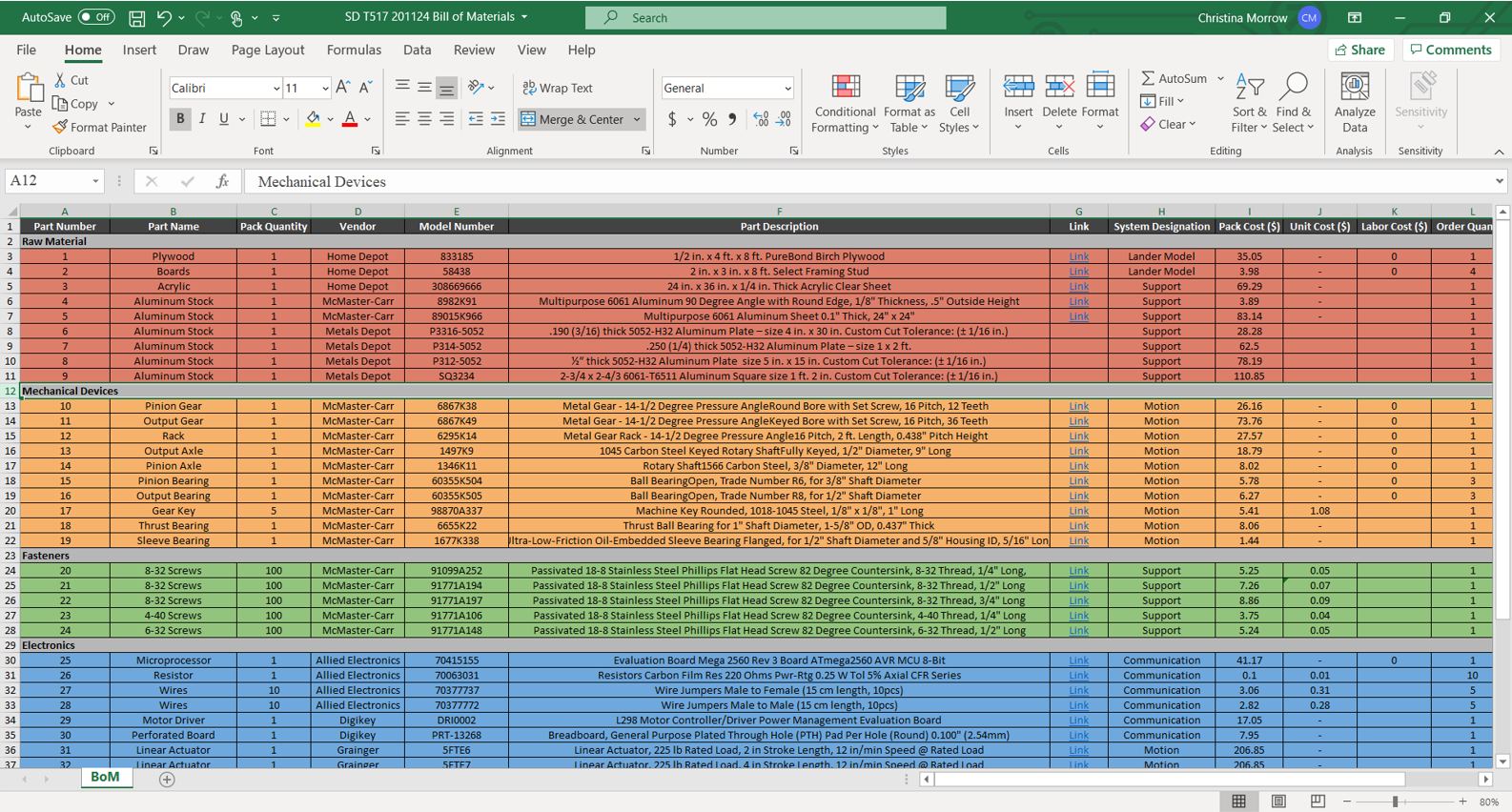This screenshot has width=1512, height=812.
Task: Open Format as Table
Action: (x=909, y=104)
